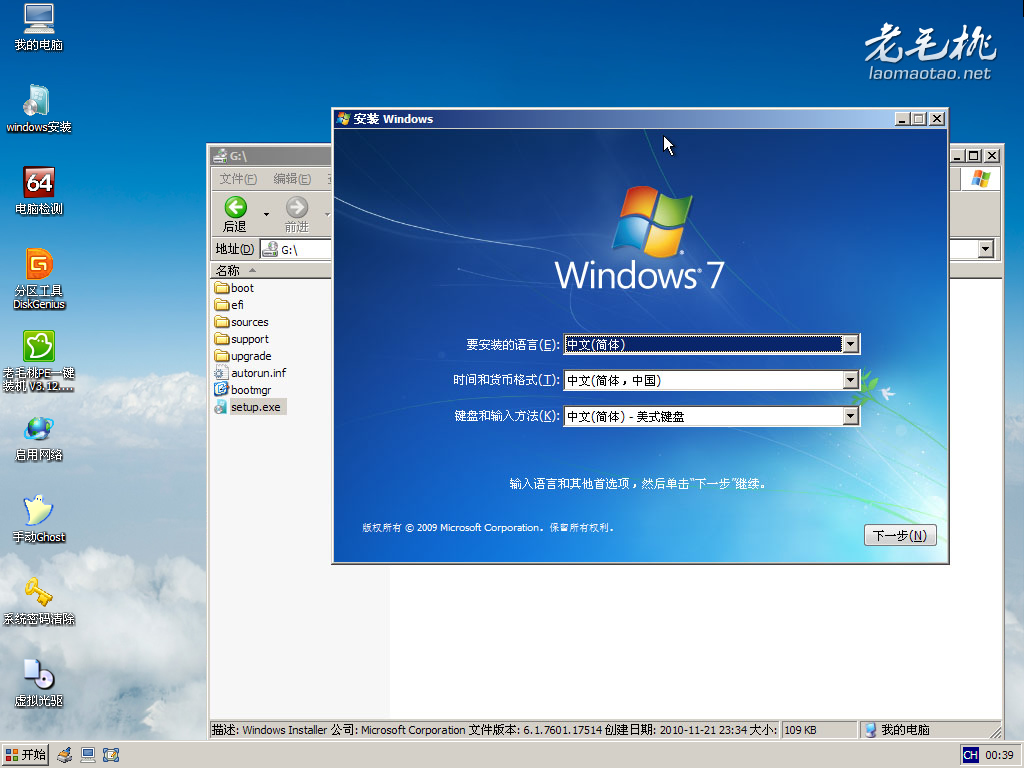This screenshot has height=768, width=1024.
Task: Click the 109 KB status bar size
Action: point(800,729)
